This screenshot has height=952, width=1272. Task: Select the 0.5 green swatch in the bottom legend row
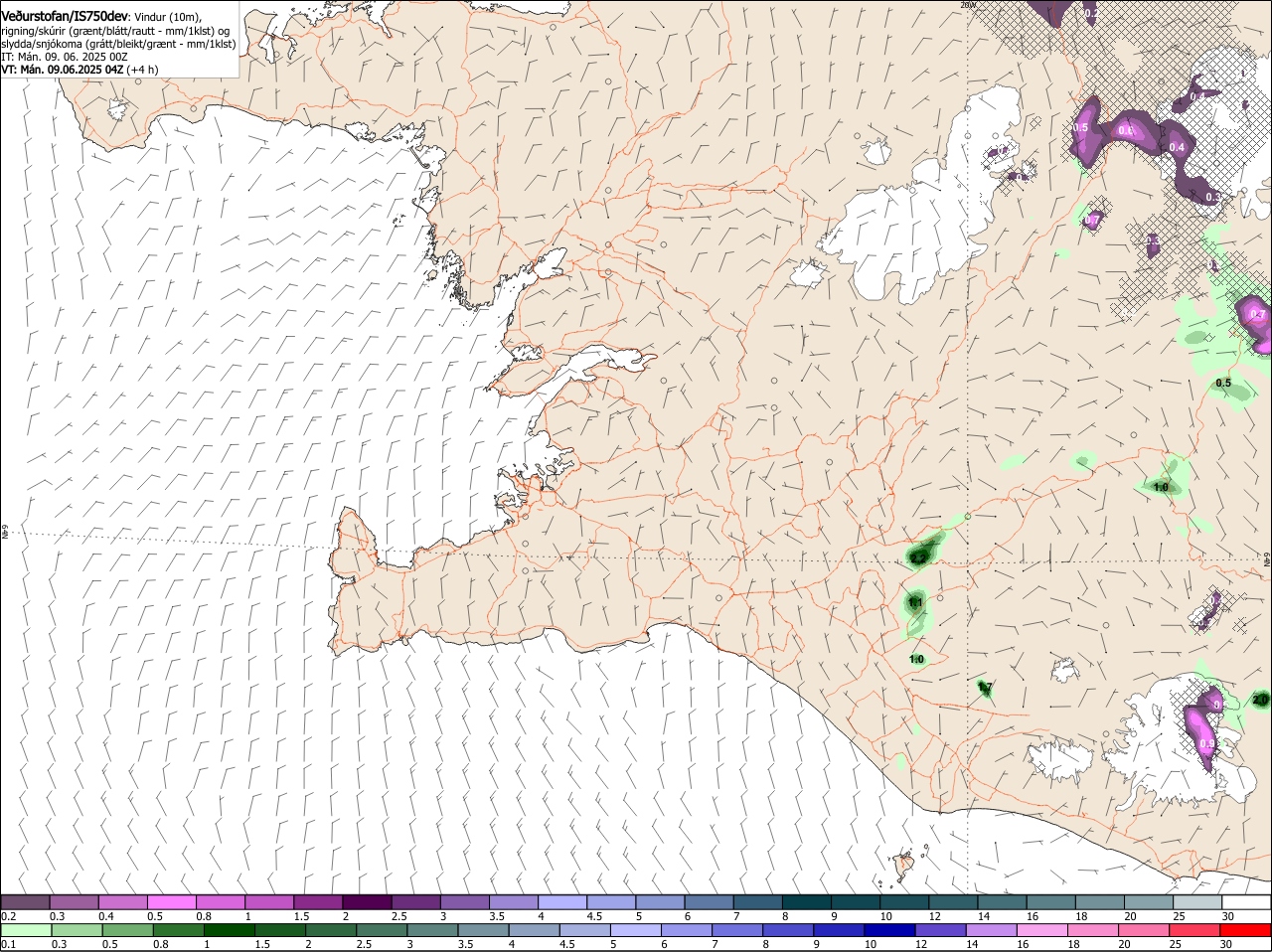pyautogui.click(x=128, y=930)
